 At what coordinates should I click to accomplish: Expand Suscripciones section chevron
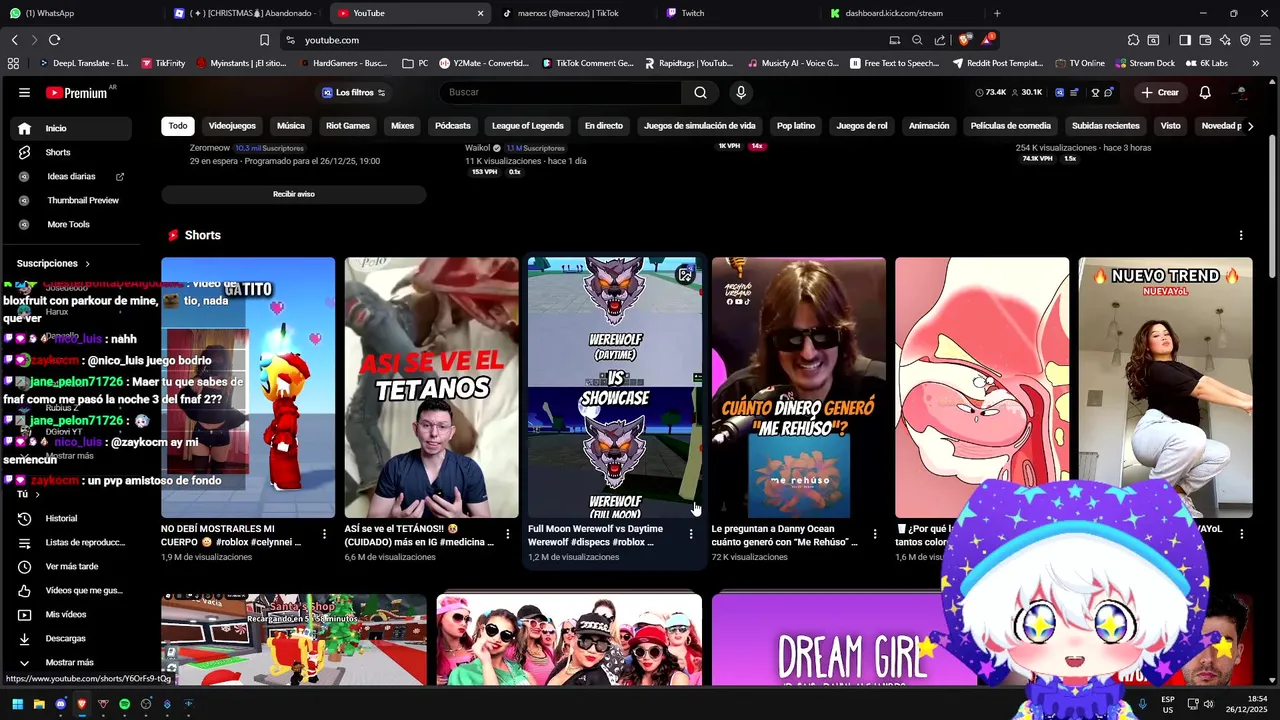87,264
